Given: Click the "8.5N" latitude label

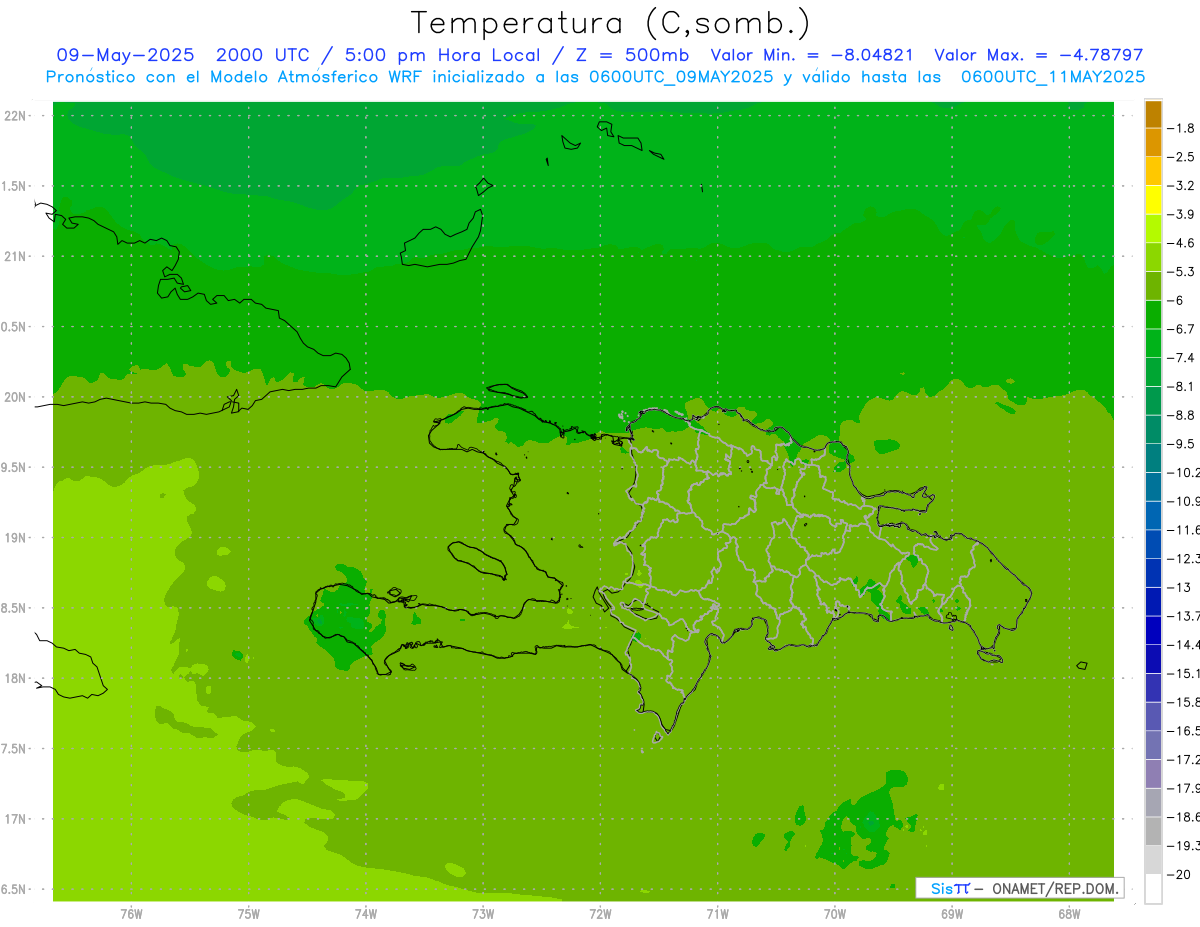Looking at the screenshot, I should pyautogui.click(x=15, y=608).
